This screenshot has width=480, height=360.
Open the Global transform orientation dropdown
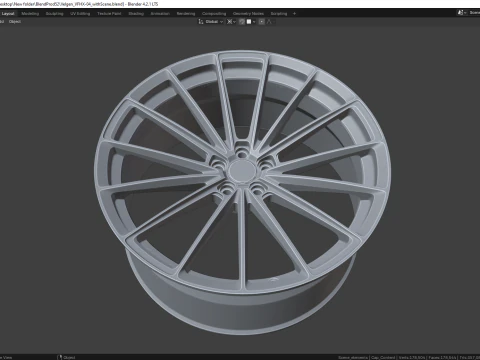tap(214, 22)
